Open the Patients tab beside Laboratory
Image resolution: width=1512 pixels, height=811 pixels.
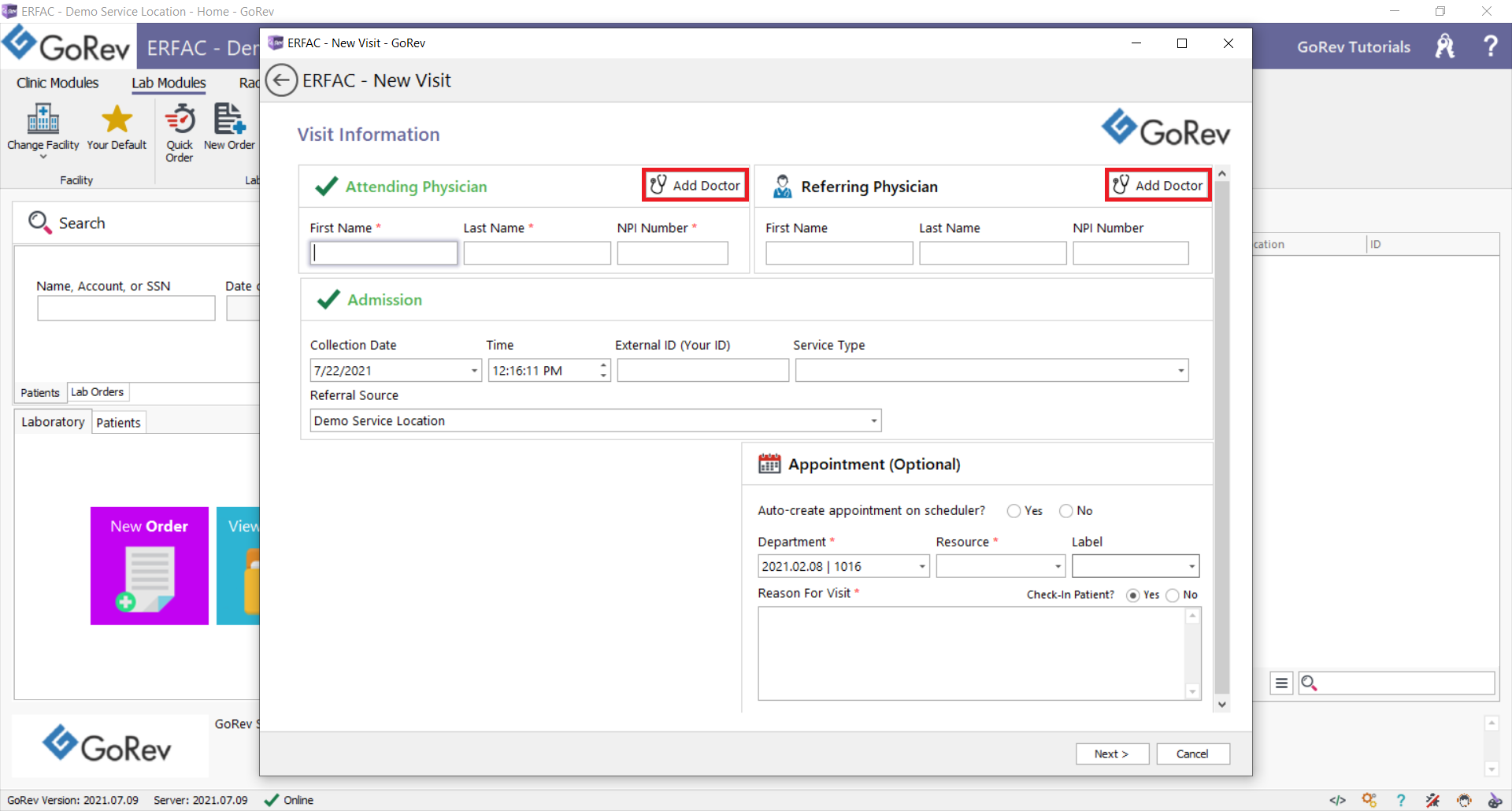click(x=118, y=423)
